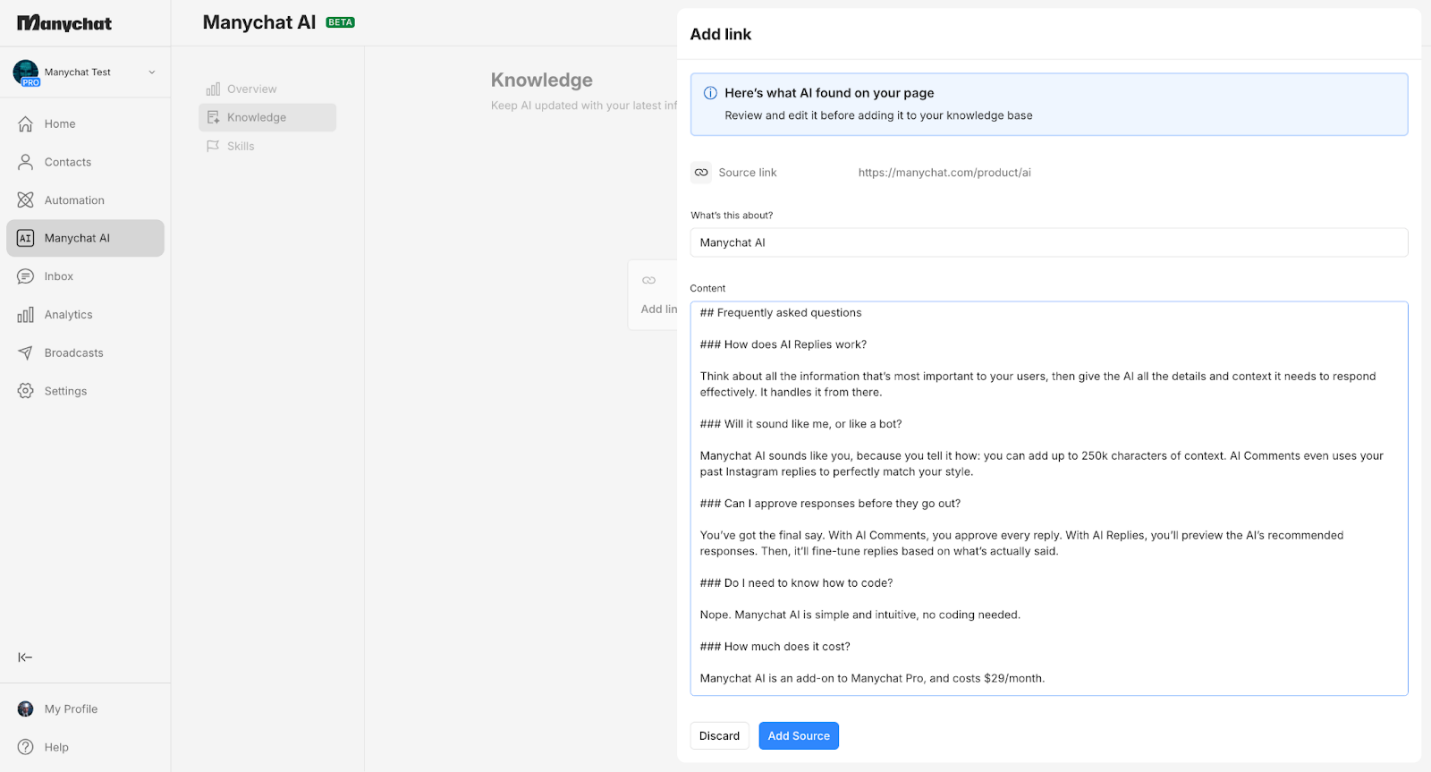Collapse the sidebar with arrow icon
The width and height of the screenshot is (1431, 772).
26,657
